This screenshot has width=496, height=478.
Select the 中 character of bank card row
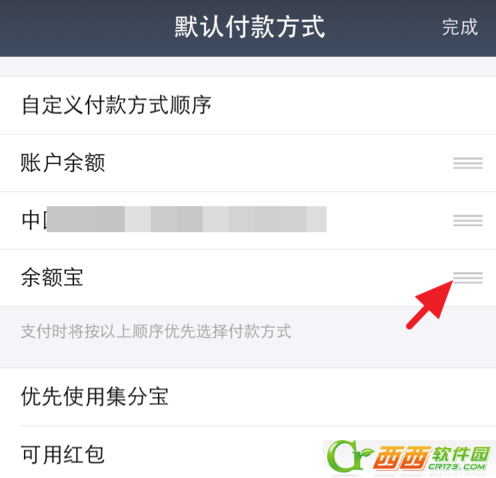31,220
